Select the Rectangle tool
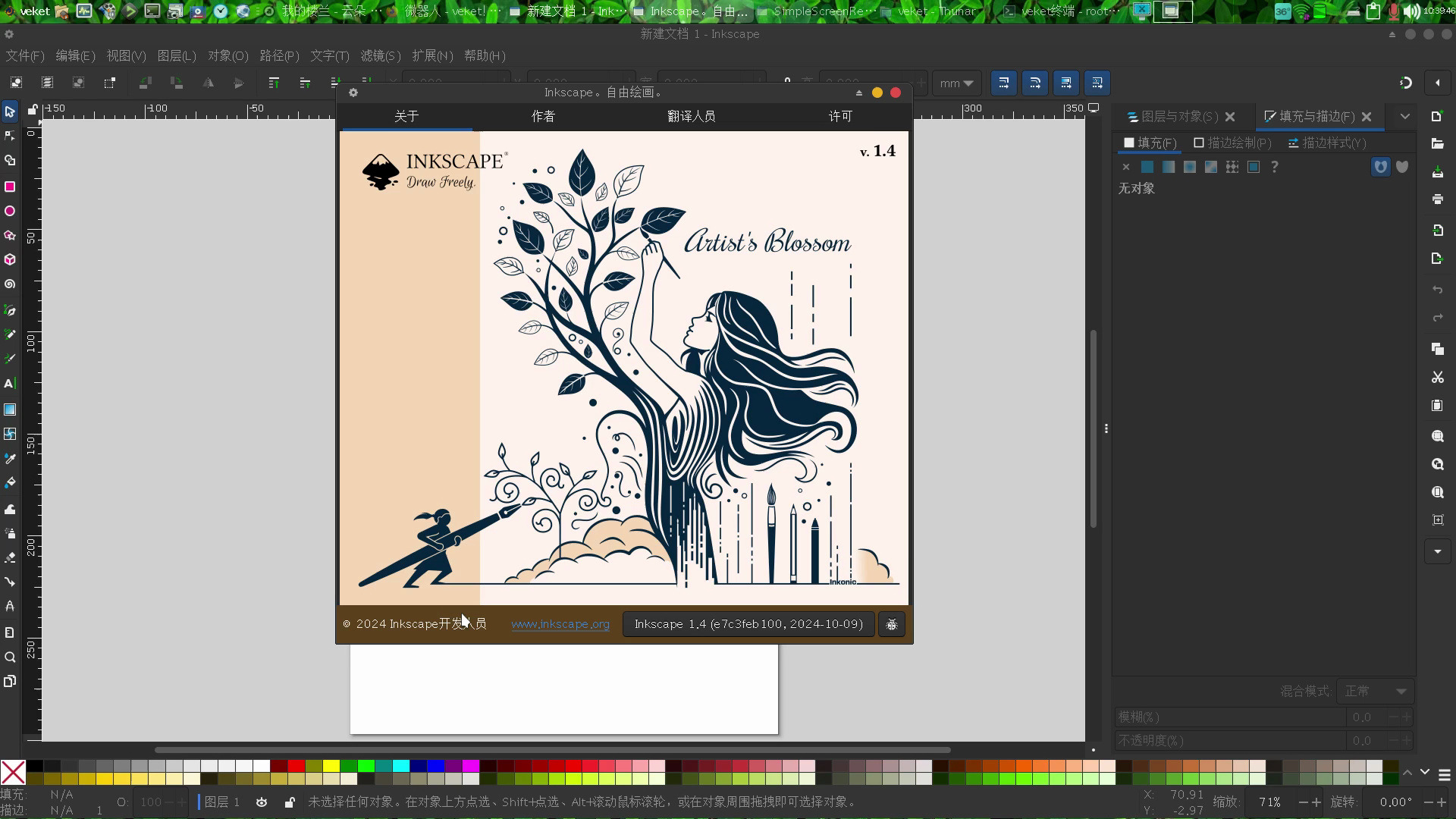Viewport: 1456px width, 819px height. (10, 187)
